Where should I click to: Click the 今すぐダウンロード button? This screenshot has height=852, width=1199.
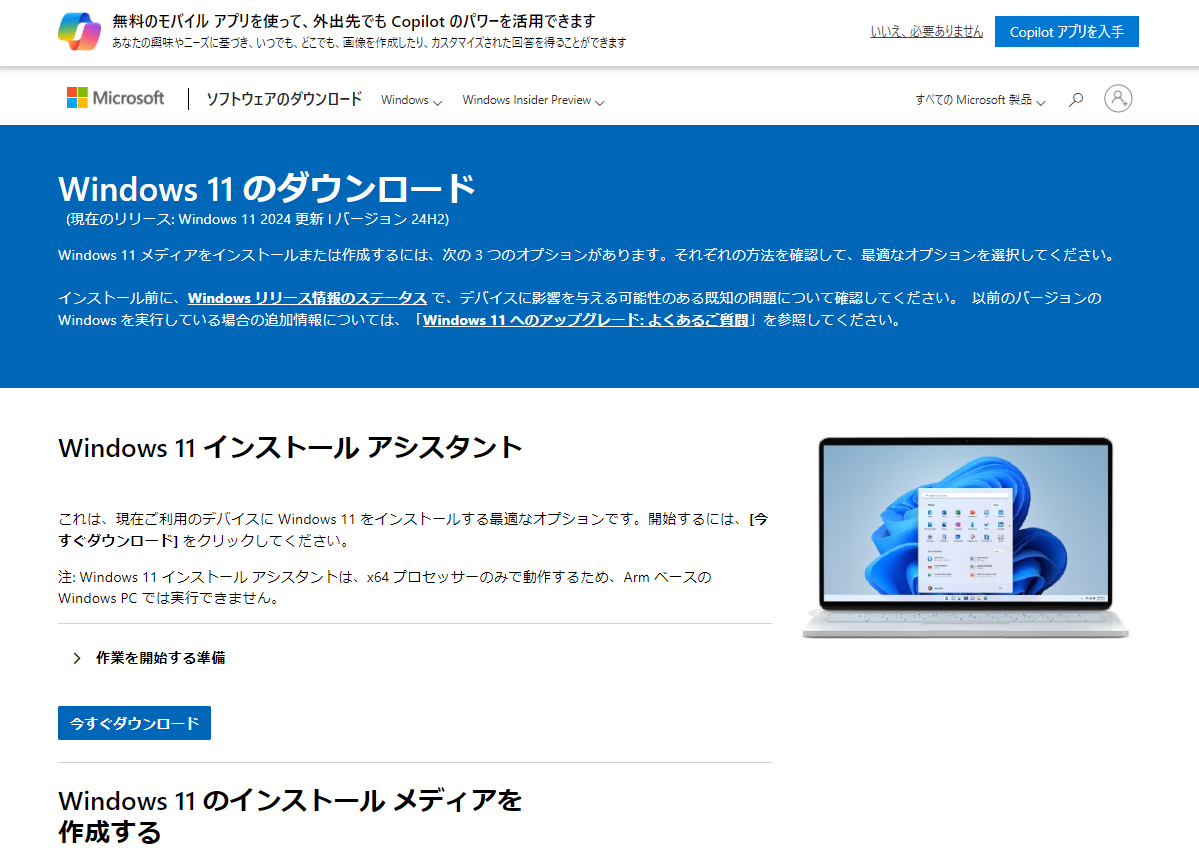pyautogui.click(x=135, y=723)
